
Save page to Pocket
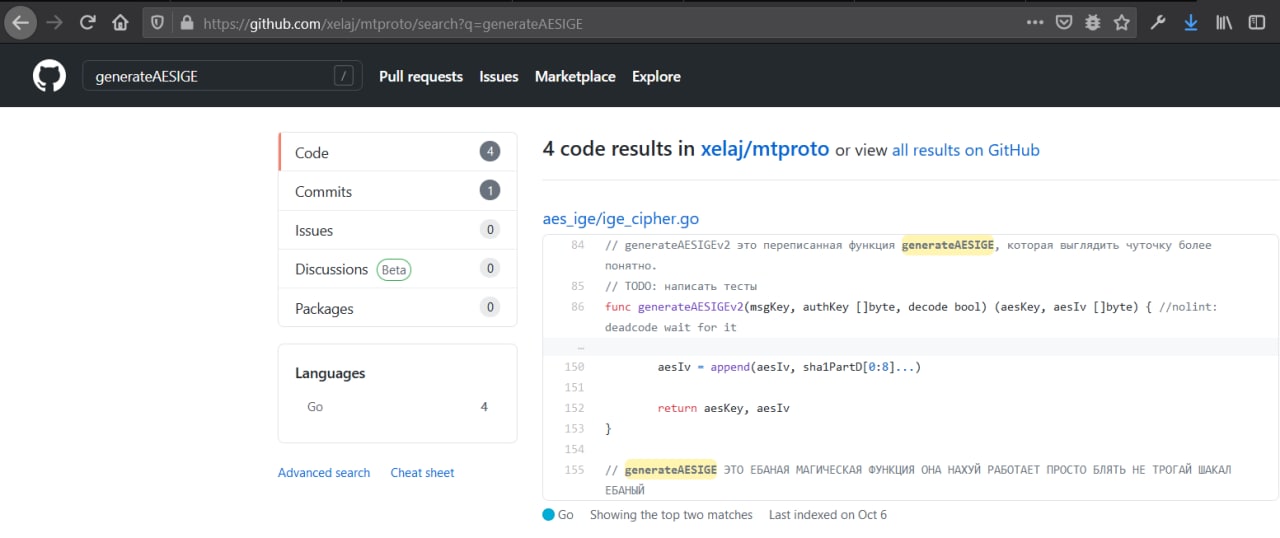(1064, 22)
